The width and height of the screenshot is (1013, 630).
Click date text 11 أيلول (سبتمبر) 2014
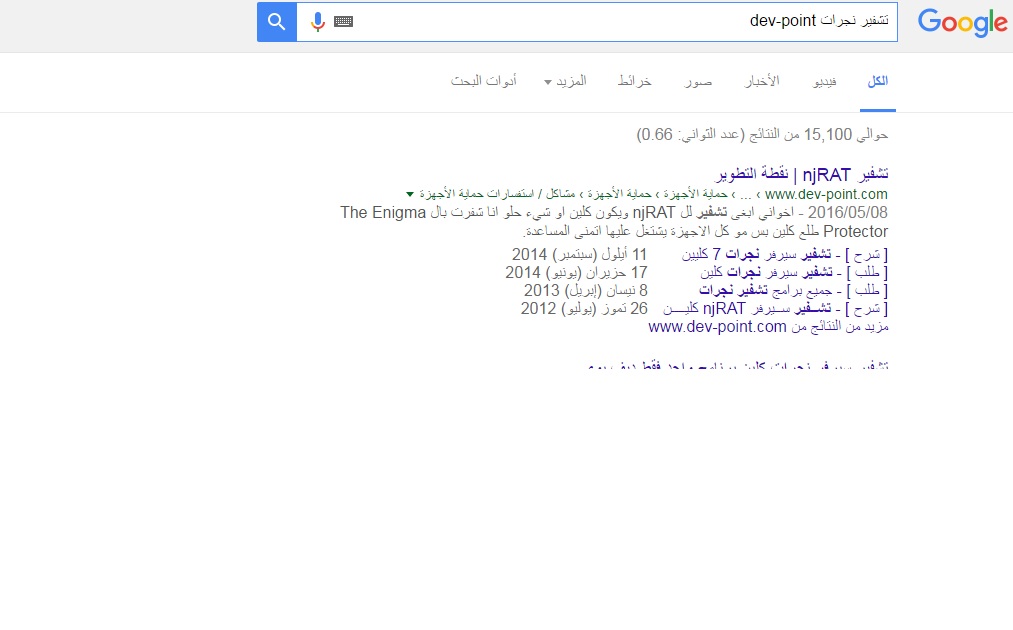click(x=580, y=255)
